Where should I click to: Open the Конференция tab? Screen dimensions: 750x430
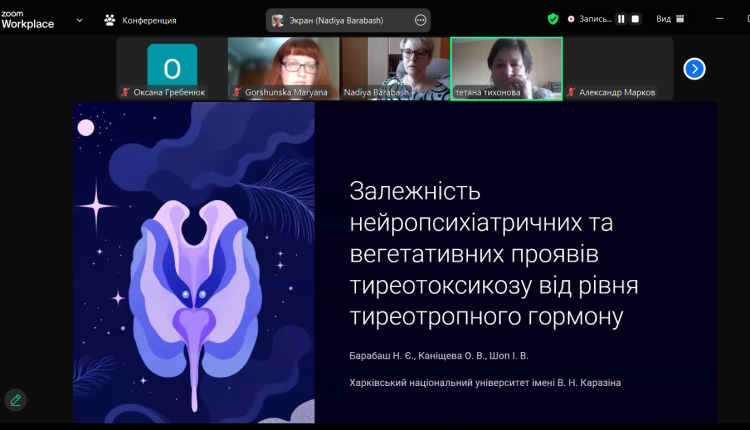tap(148, 20)
